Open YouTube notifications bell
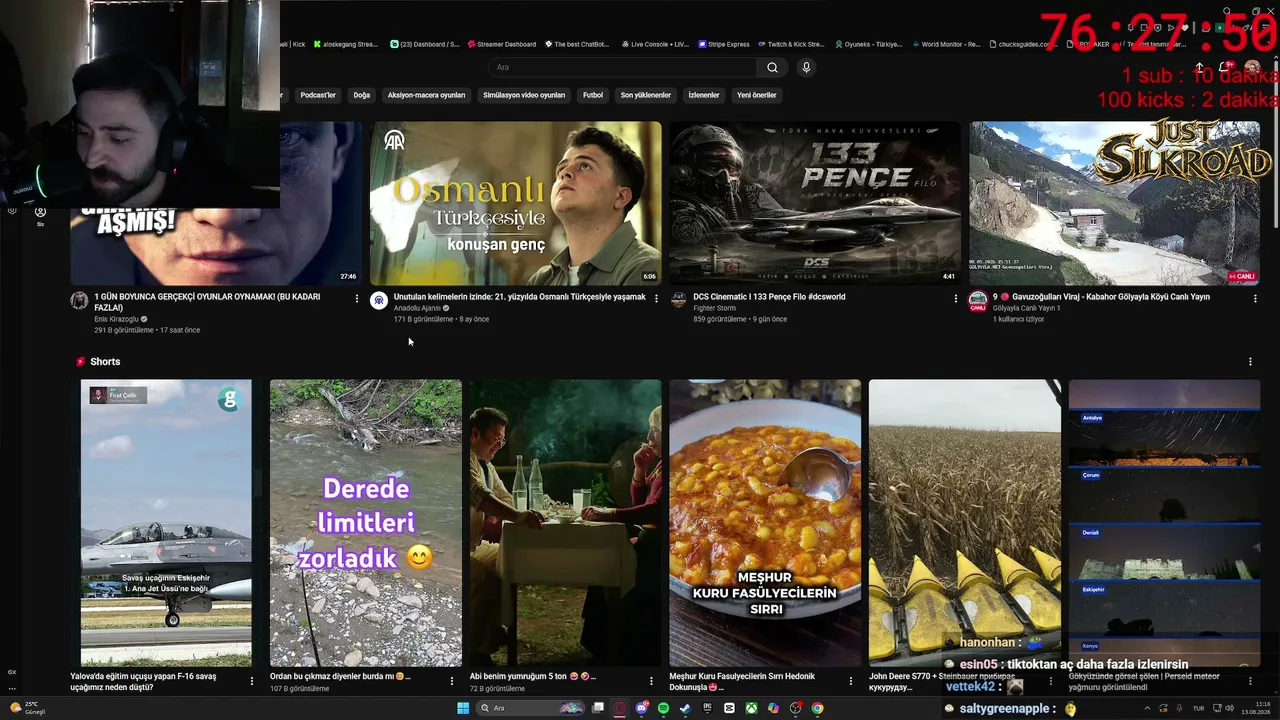Viewport: 1280px width, 720px height. point(1224,67)
